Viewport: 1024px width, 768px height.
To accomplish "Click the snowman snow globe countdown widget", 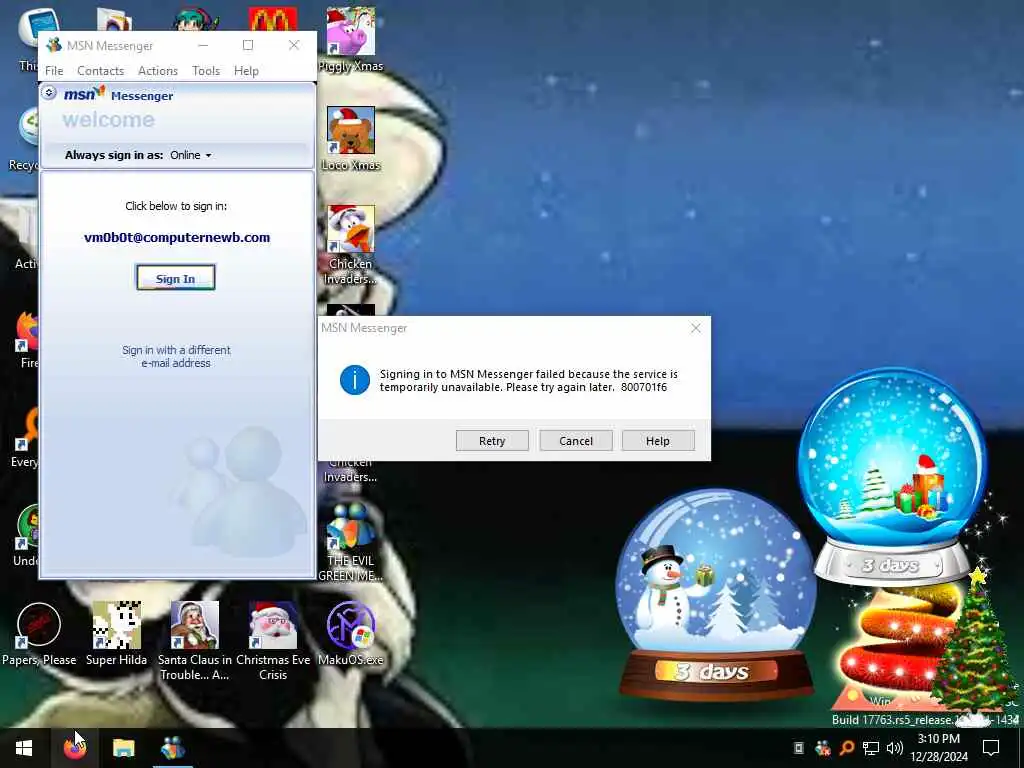I will pyautogui.click(x=716, y=594).
